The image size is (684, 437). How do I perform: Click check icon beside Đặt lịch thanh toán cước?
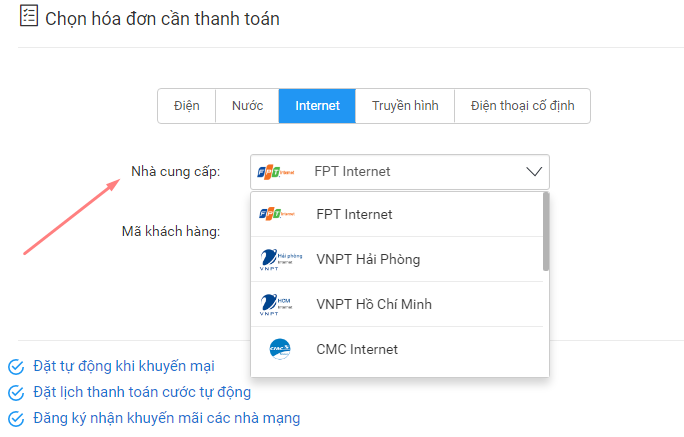[16, 393]
